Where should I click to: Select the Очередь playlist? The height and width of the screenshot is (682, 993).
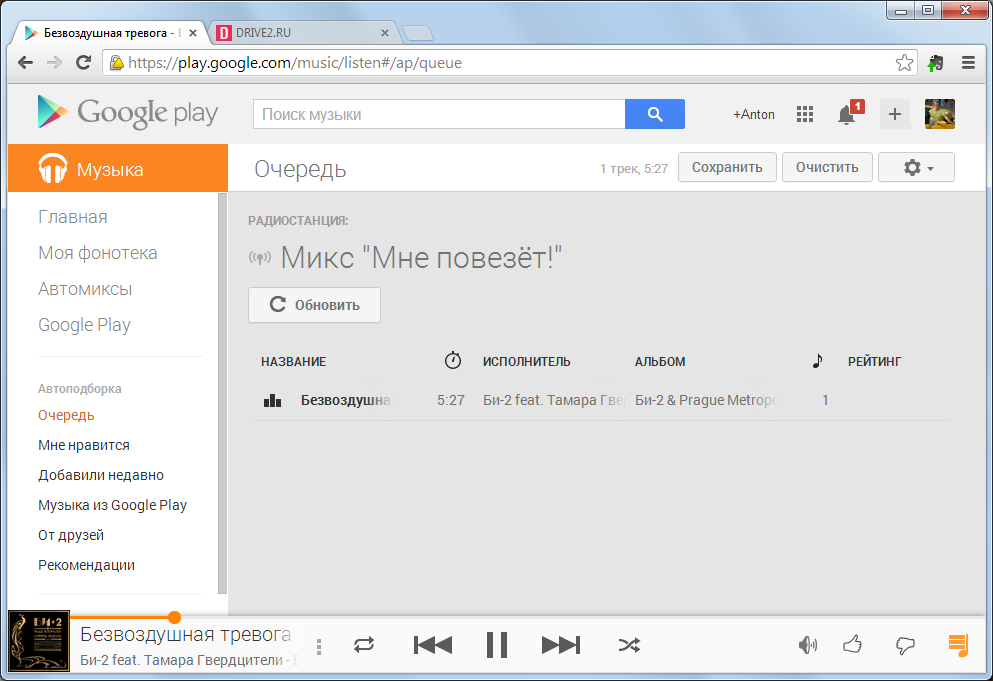pyautogui.click(x=66, y=415)
